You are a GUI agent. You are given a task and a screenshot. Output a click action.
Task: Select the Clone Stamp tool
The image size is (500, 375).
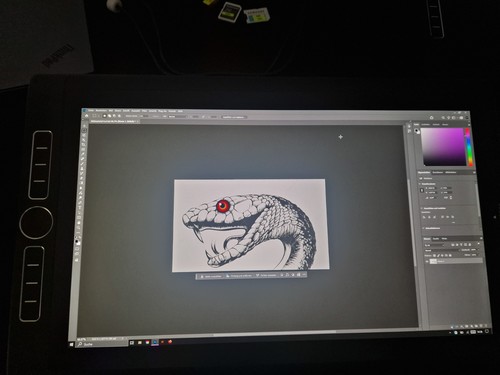pos(82,169)
